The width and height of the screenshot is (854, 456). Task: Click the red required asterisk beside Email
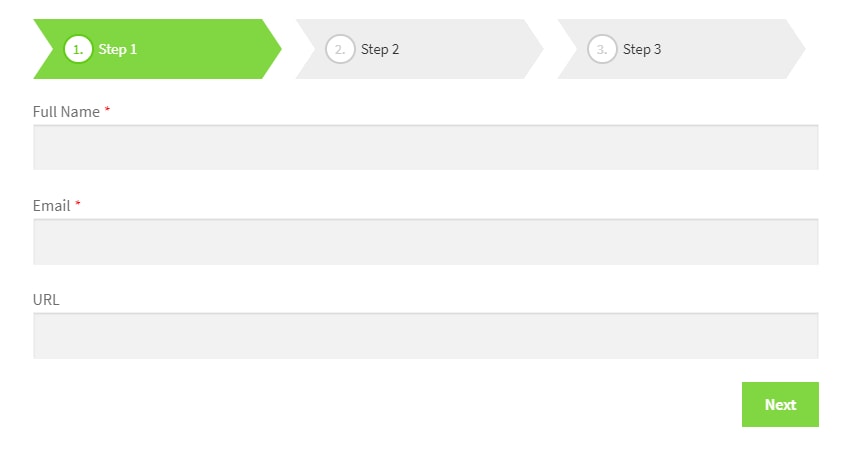pos(78,204)
